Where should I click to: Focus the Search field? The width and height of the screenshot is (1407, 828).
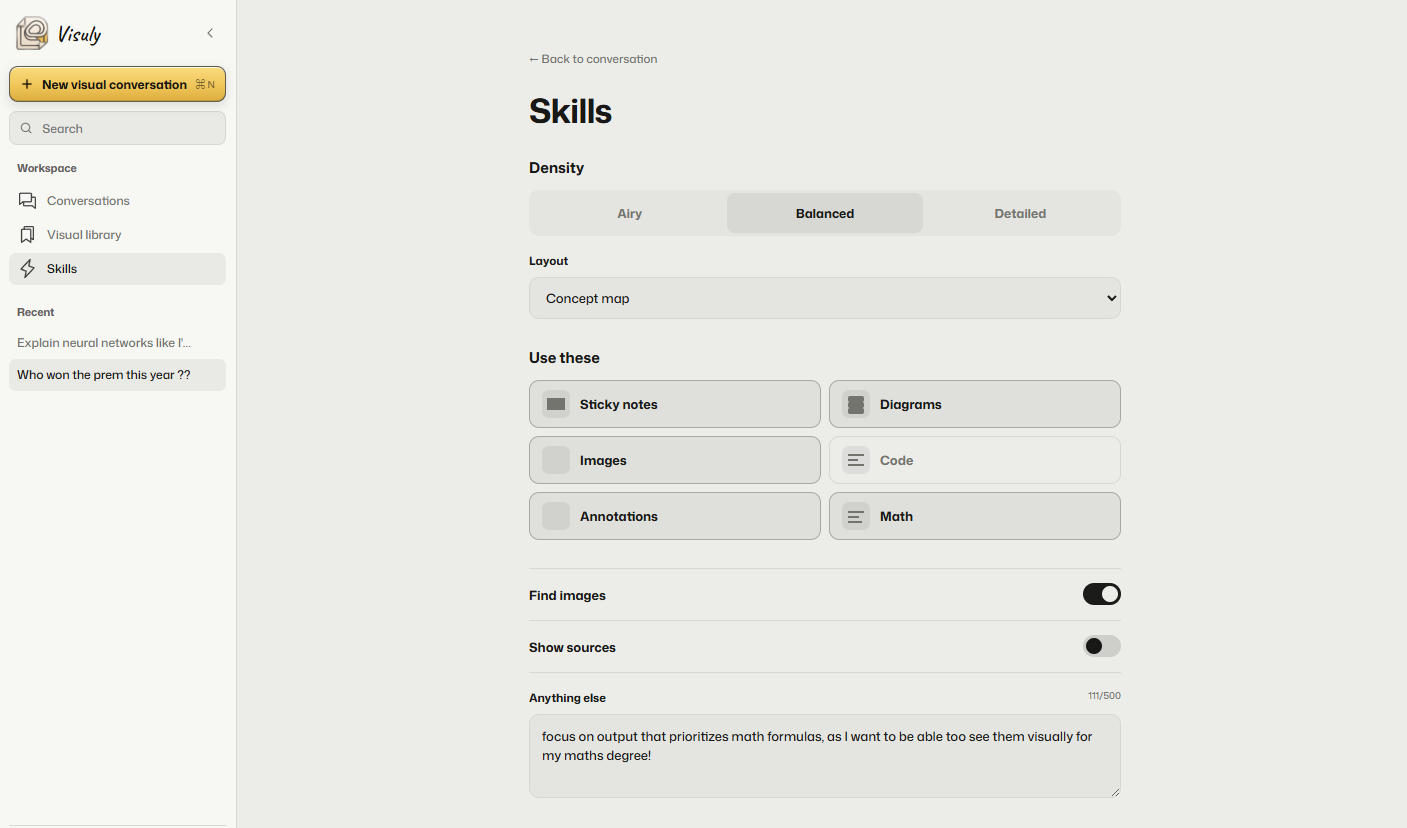pos(117,128)
